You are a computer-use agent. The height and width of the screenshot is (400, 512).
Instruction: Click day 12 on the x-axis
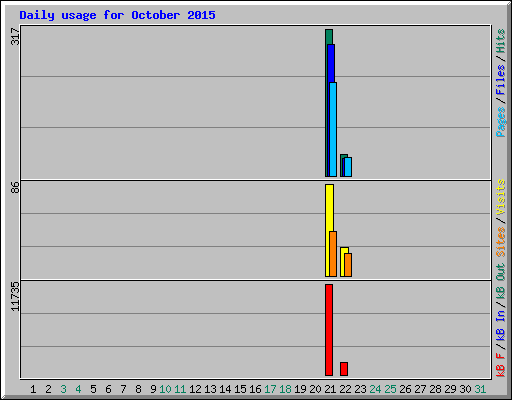195,389
